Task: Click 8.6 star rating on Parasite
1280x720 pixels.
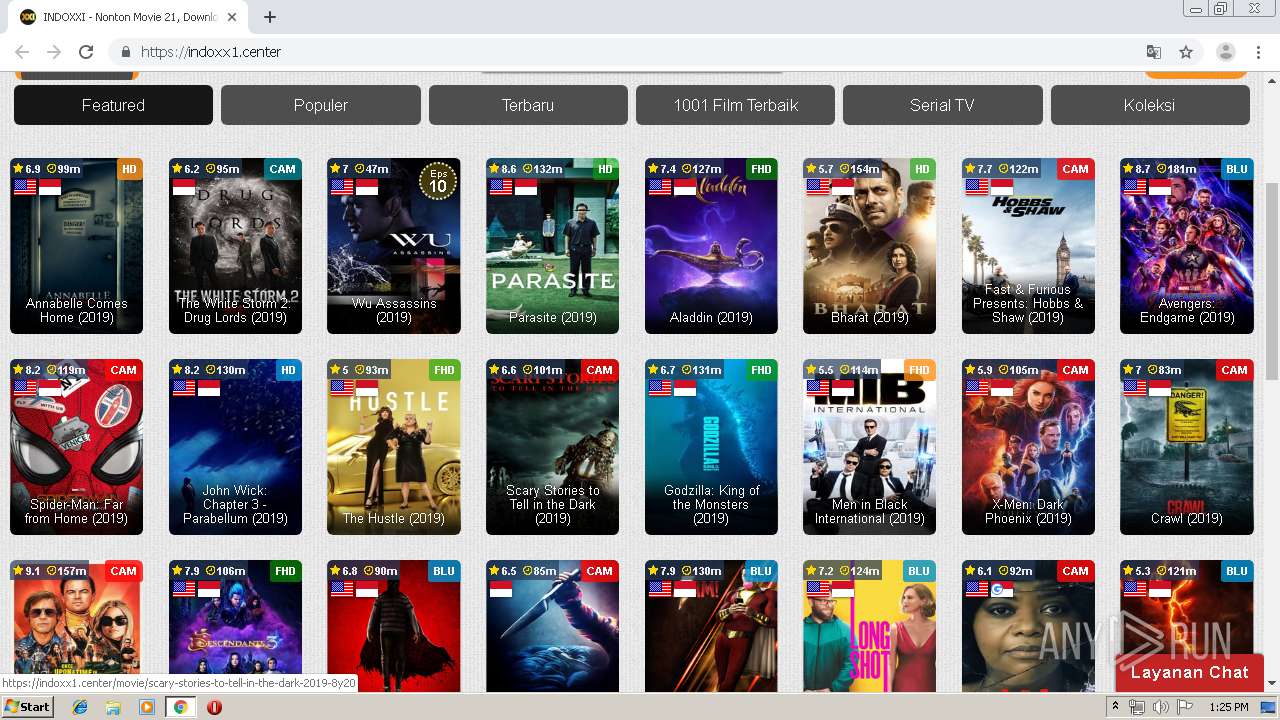Action: pyautogui.click(x=503, y=169)
